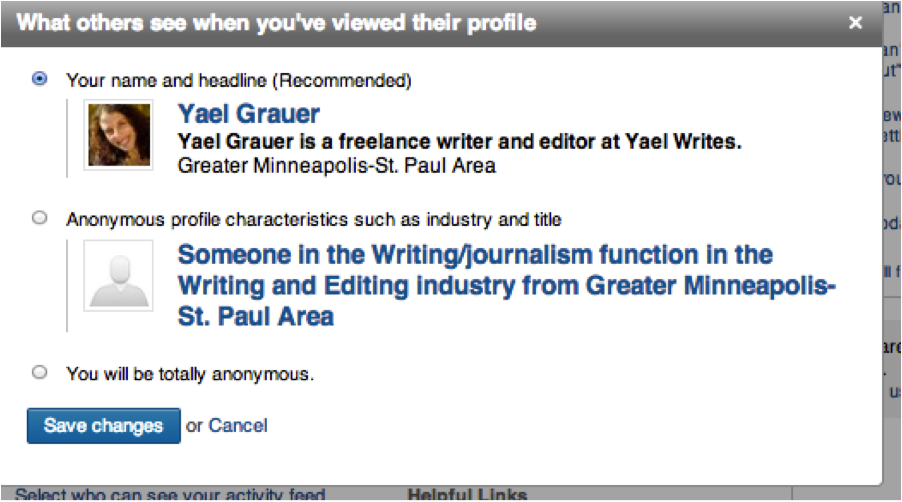The width and height of the screenshot is (902, 502).
Task: Open the Yael Grauer name link
Action: [x=248, y=113]
